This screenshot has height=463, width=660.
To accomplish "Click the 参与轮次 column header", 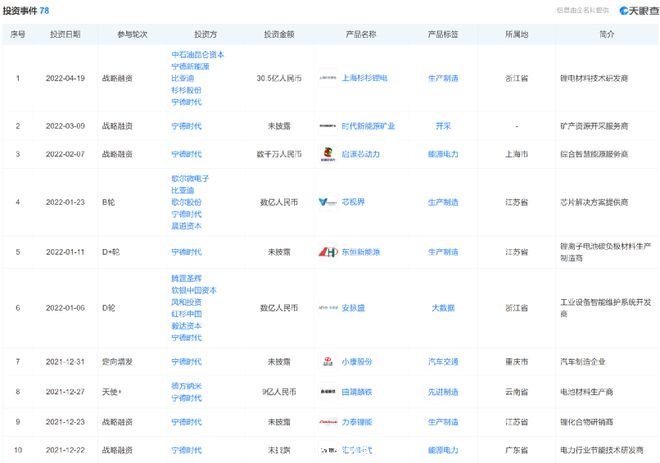I will [132, 35].
